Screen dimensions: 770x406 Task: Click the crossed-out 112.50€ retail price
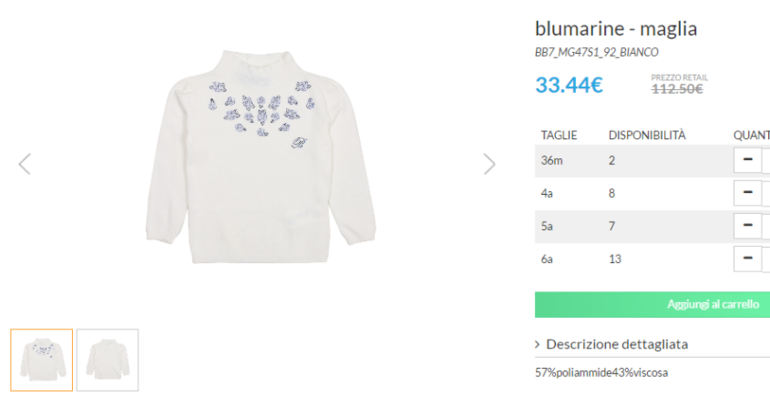point(677,88)
